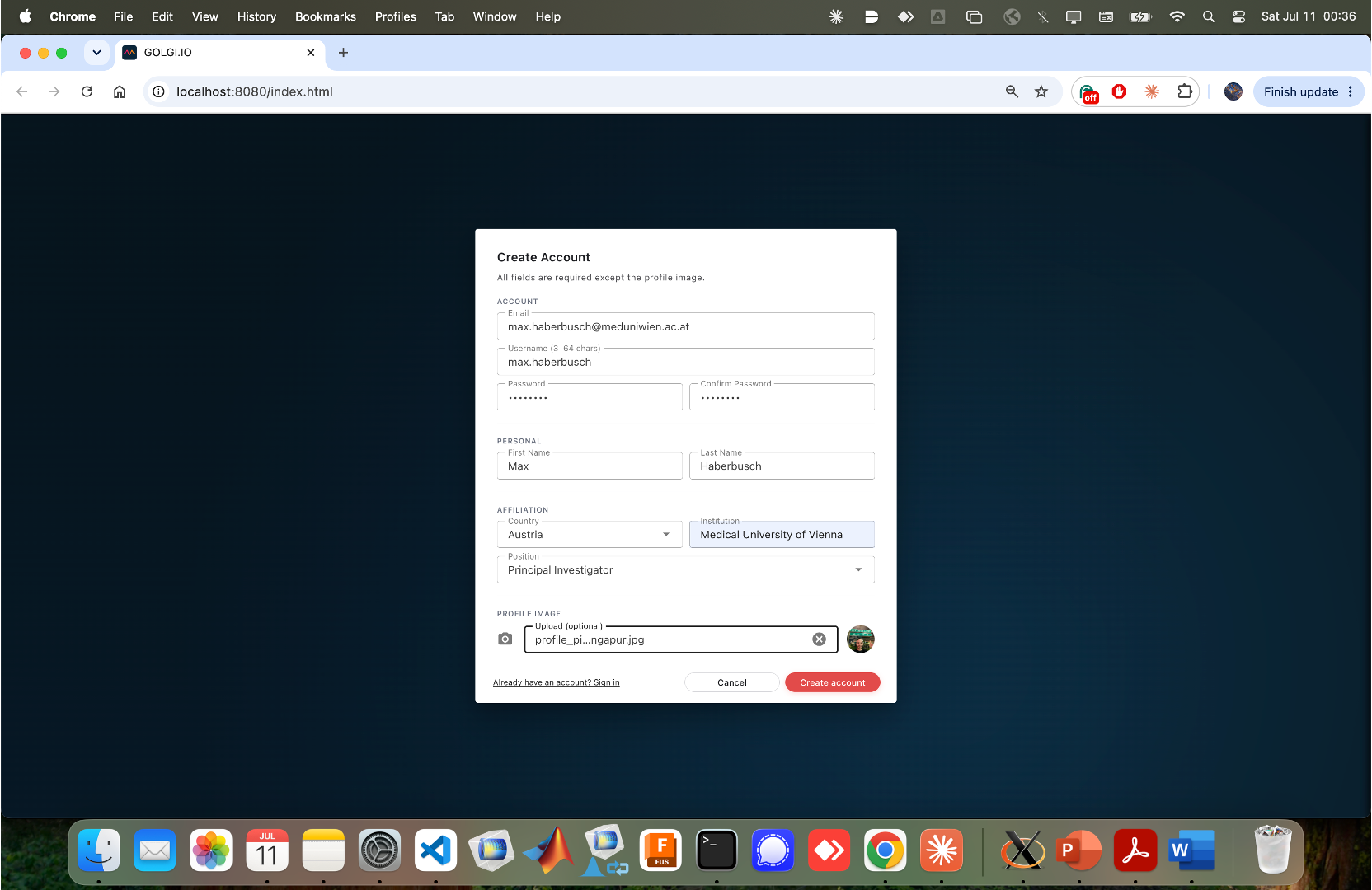
Task: Select the GOLGI.IO tab
Action: pos(218,53)
